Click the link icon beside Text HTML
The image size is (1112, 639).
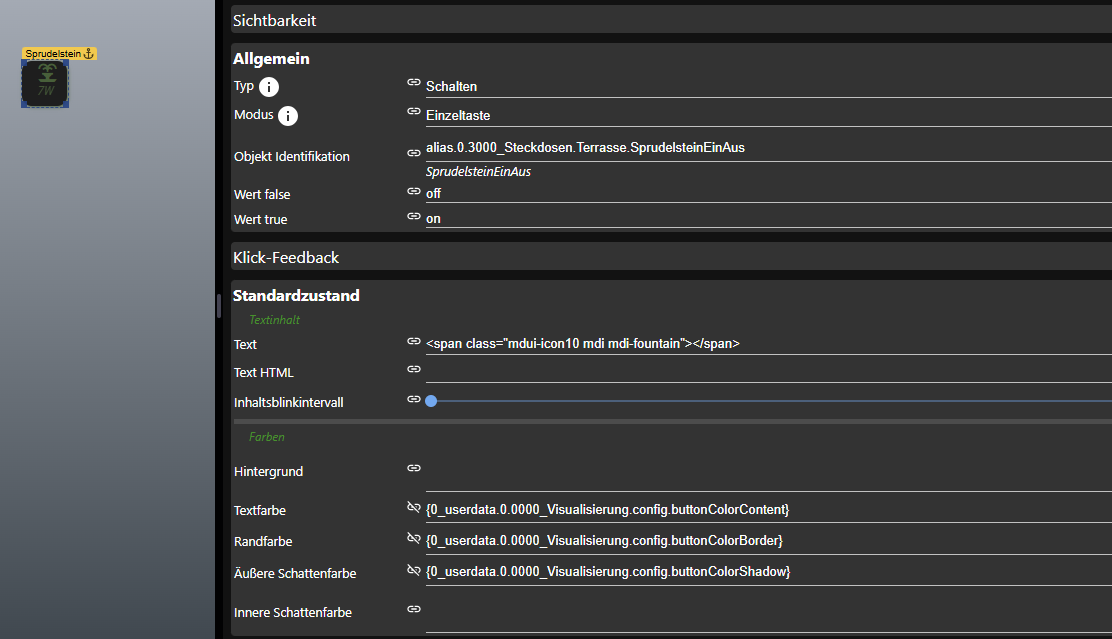click(414, 369)
